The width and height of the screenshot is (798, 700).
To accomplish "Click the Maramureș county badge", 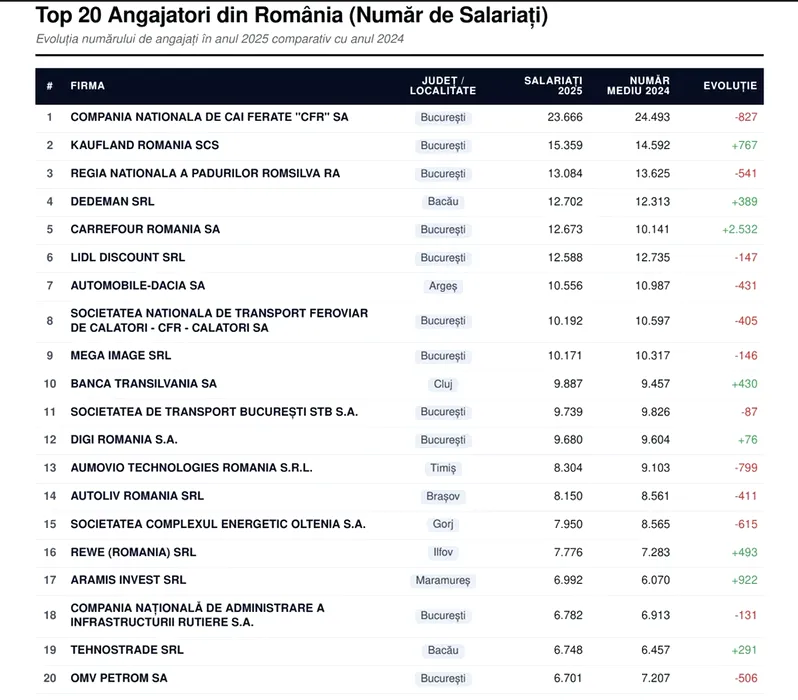I will point(443,580).
